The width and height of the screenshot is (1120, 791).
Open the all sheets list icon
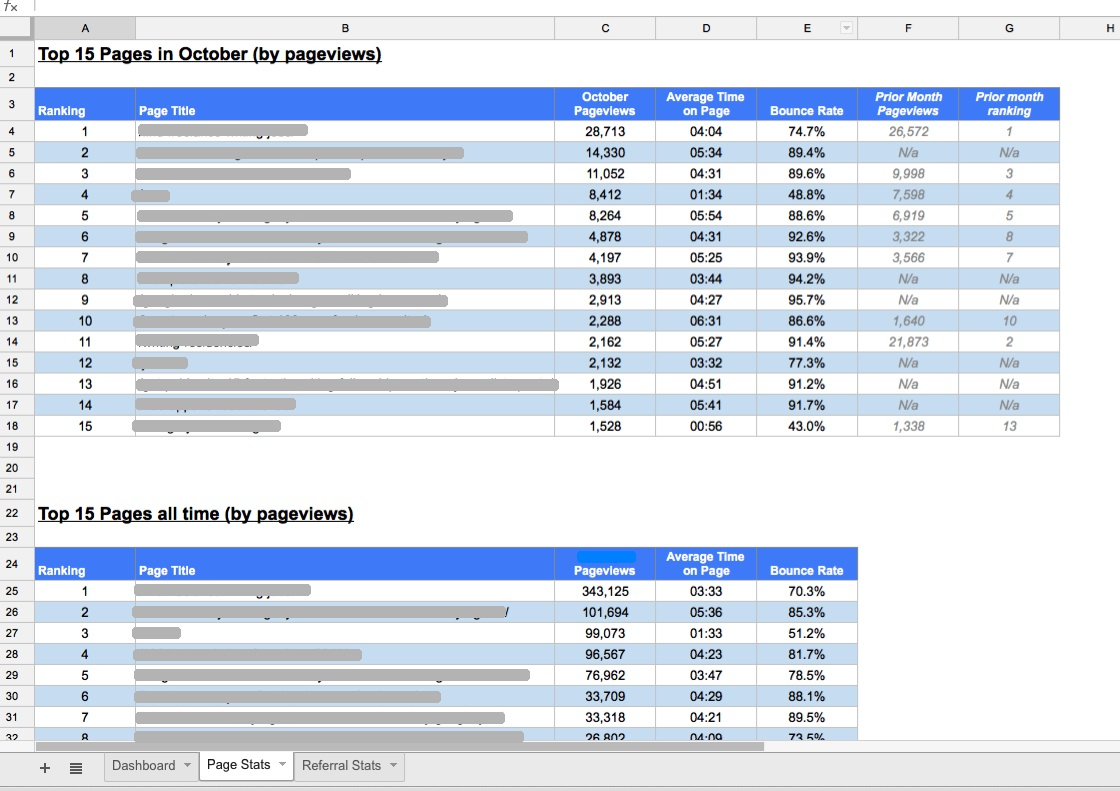coord(76,767)
